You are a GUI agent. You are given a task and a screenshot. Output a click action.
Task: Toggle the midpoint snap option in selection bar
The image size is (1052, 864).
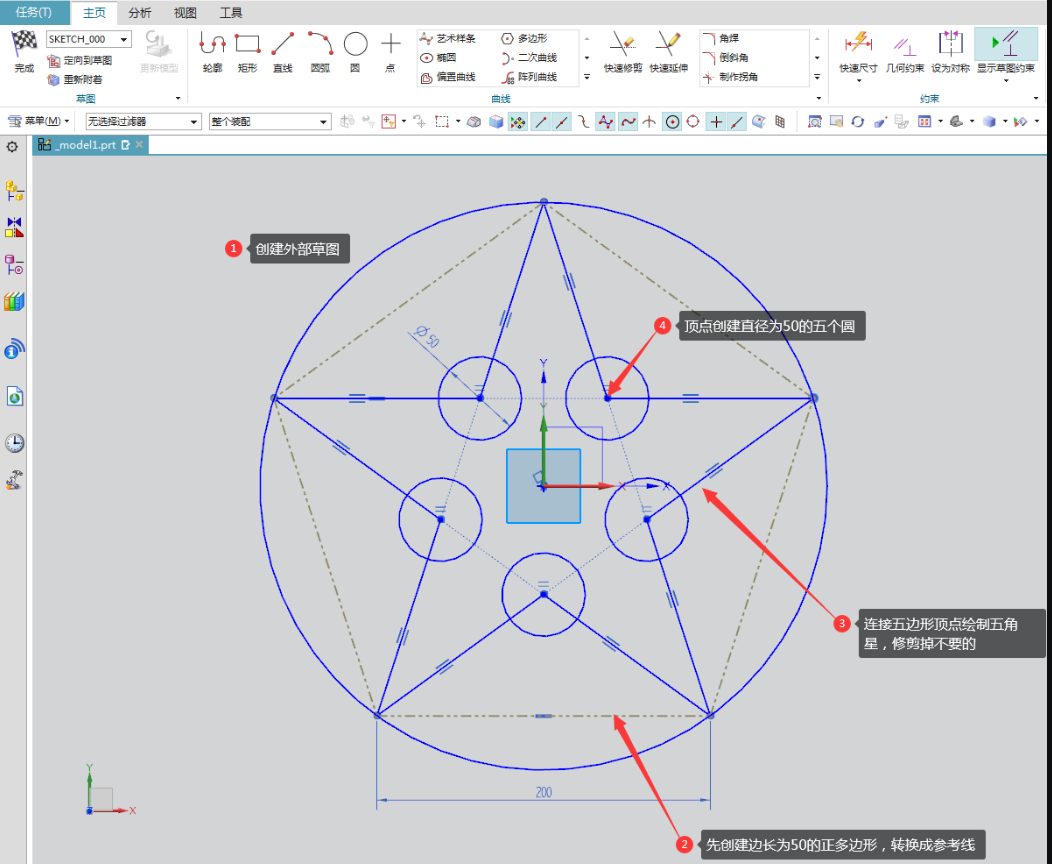(x=562, y=121)
